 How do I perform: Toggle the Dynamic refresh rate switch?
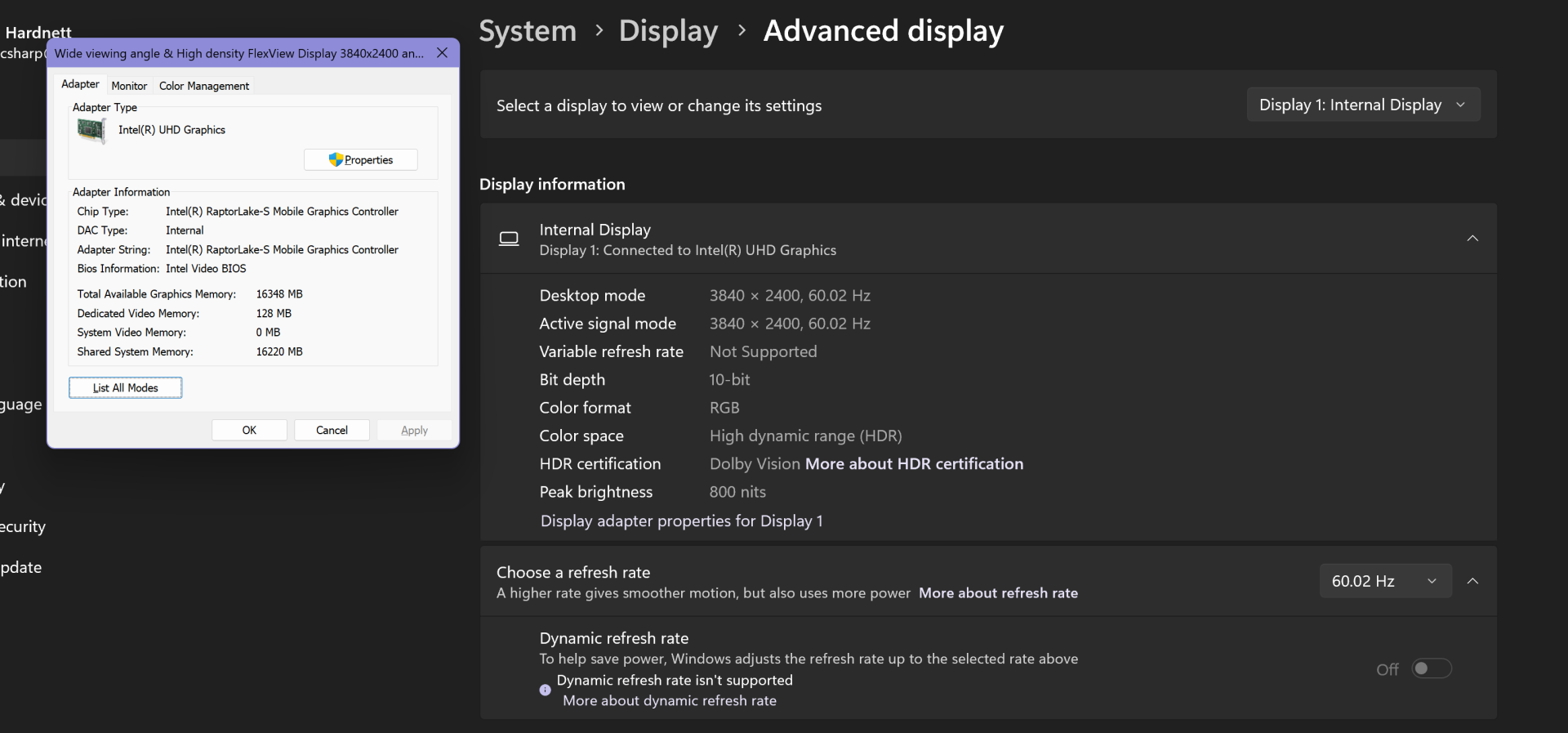[x=1431, y=668]
